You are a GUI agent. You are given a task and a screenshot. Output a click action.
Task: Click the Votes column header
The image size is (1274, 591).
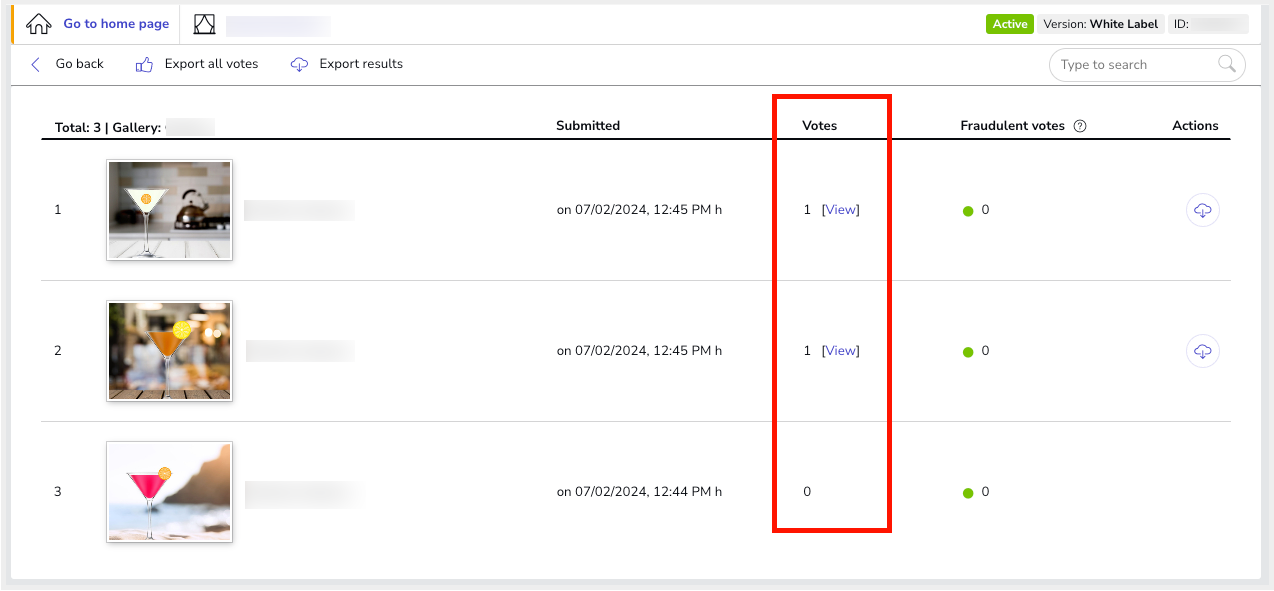[820, 126]
